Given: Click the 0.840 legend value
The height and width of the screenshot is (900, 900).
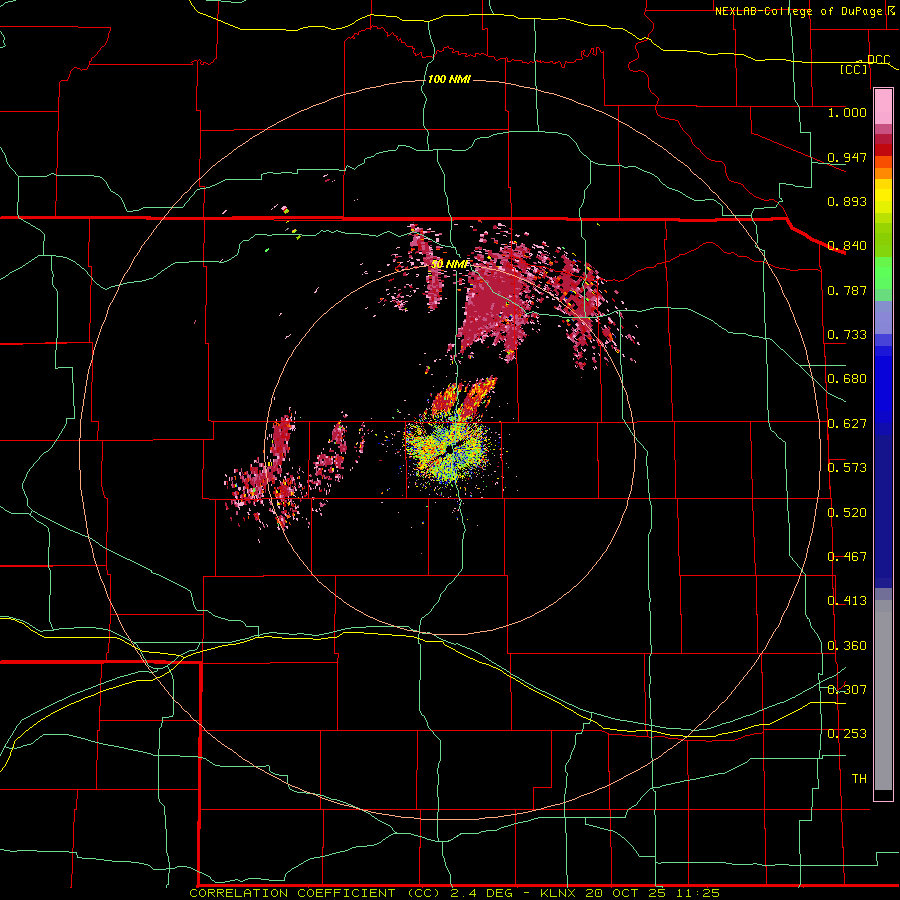Looking at the screenshot, I should click(847, 246).
